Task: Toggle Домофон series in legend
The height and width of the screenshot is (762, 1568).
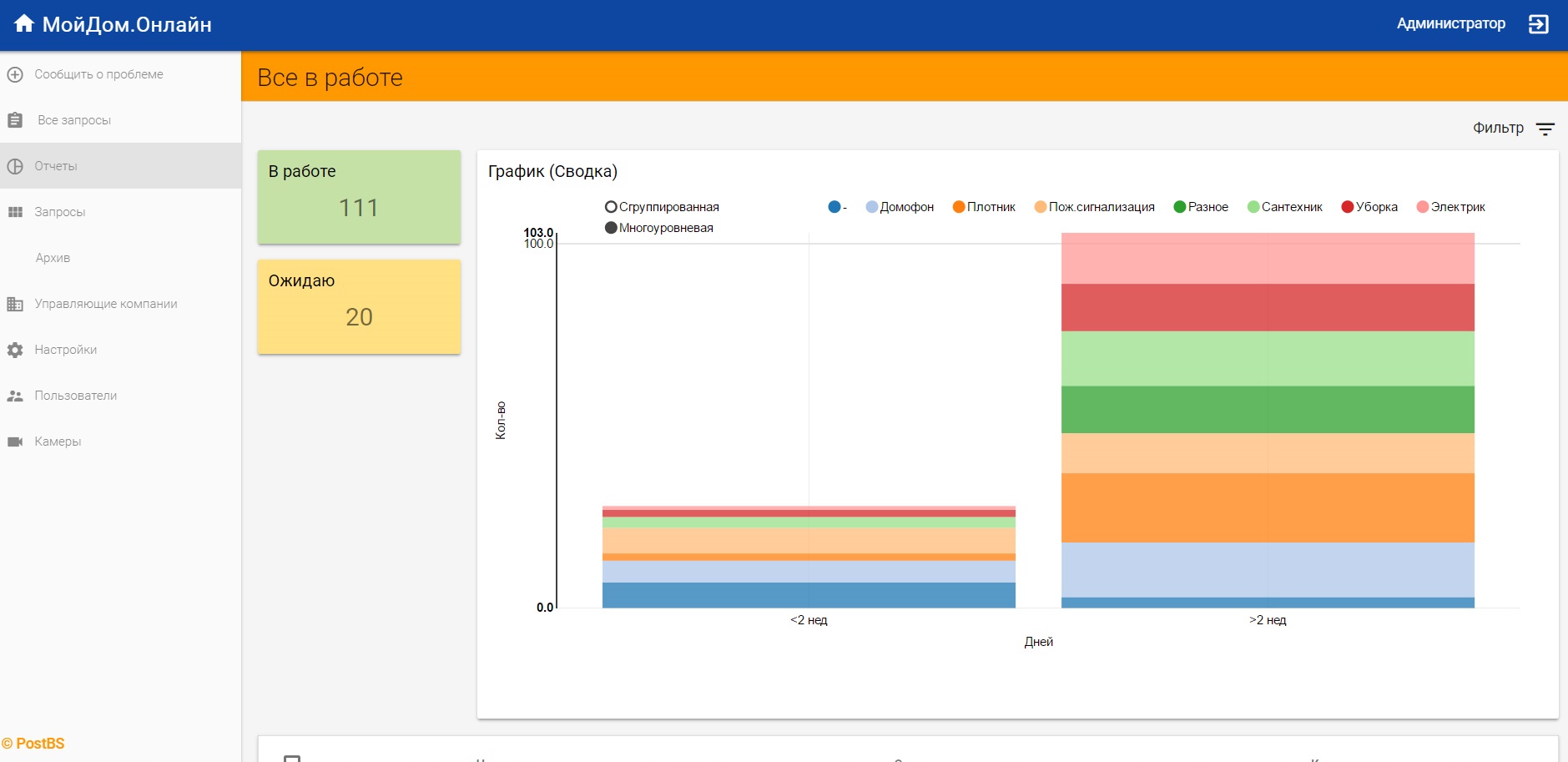Action: 900,207
